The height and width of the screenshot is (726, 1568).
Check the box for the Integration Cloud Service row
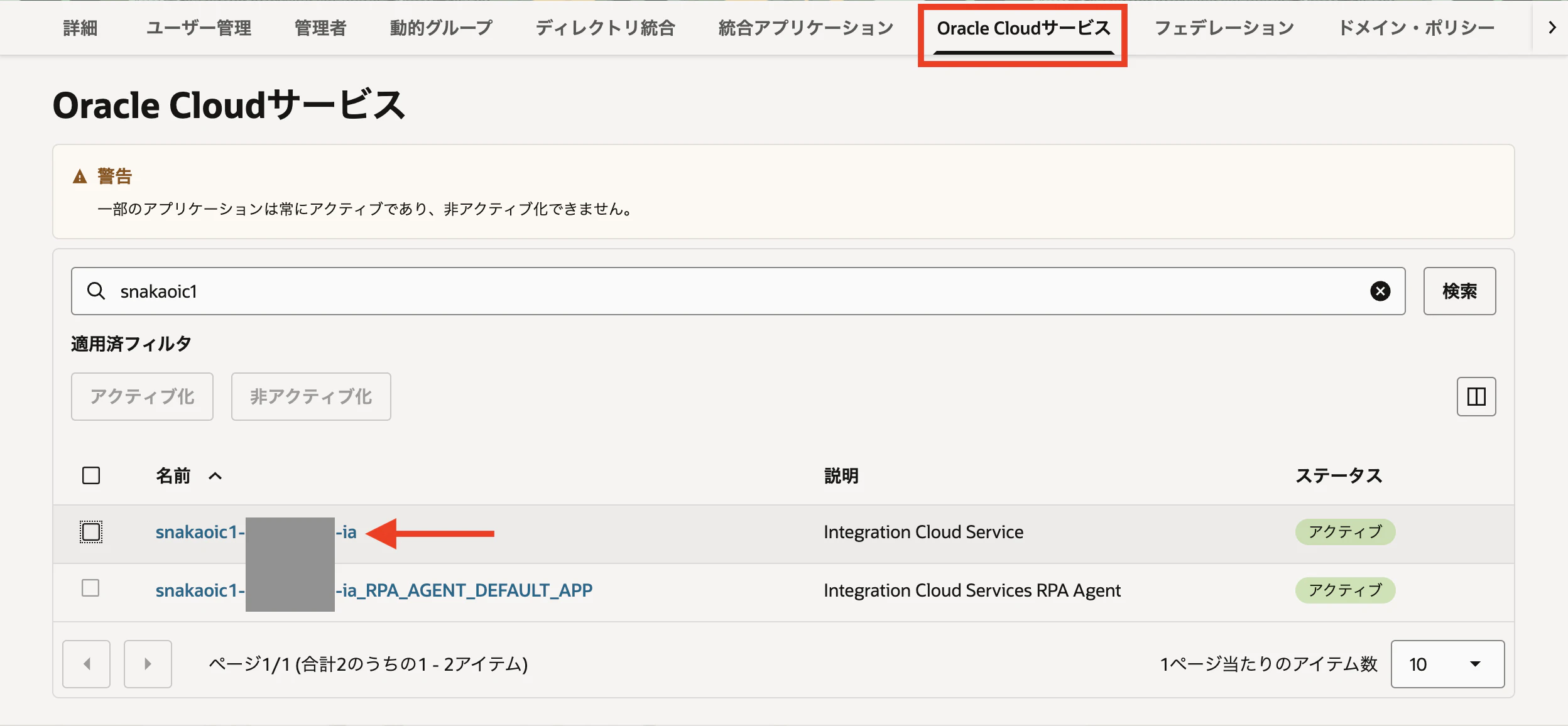[91, 532]
